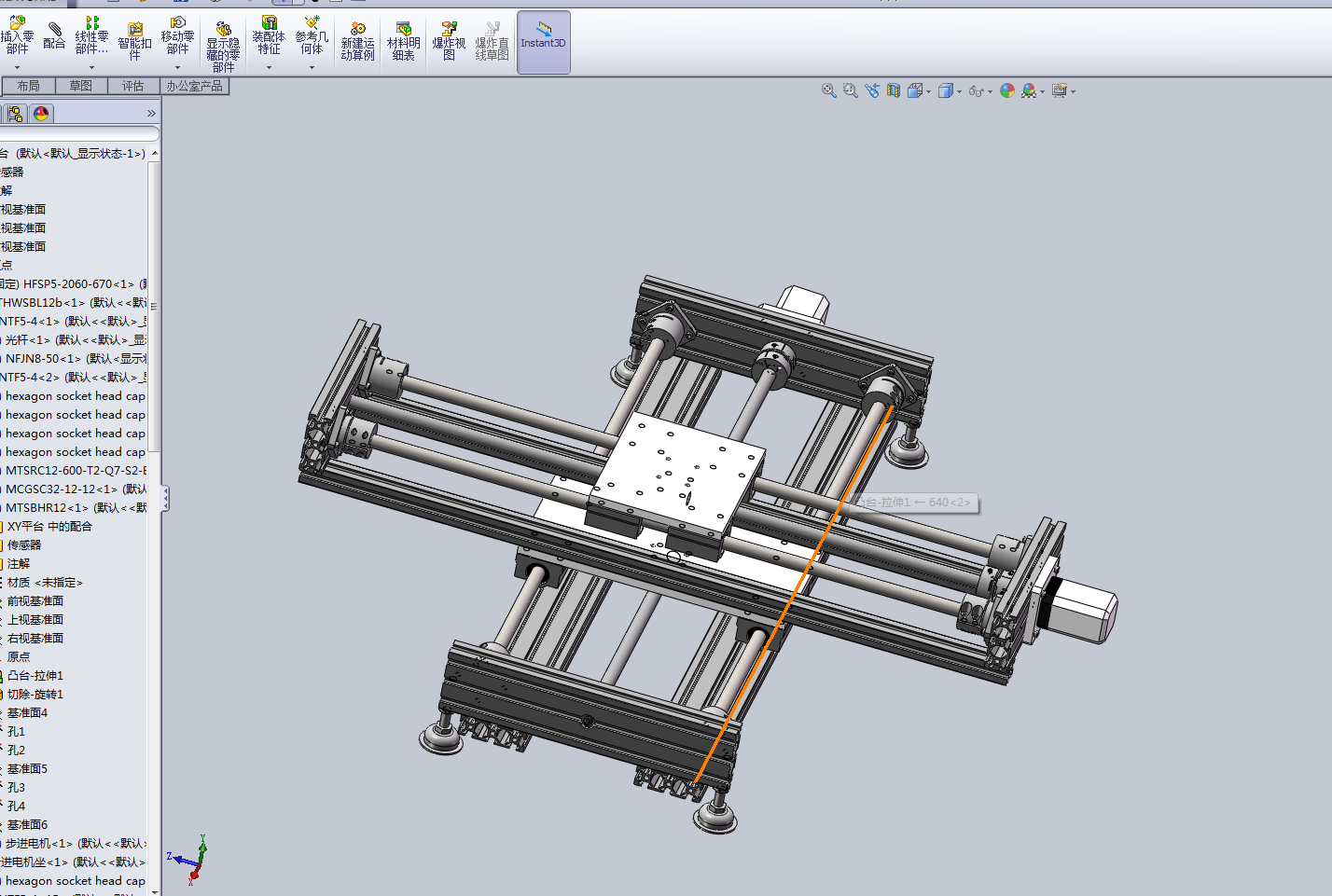This screenshot has height=896, width=1332.
Task: Open the DisplayManager color wheel tab
Action: pyautogui.click(x=41, y=114)
